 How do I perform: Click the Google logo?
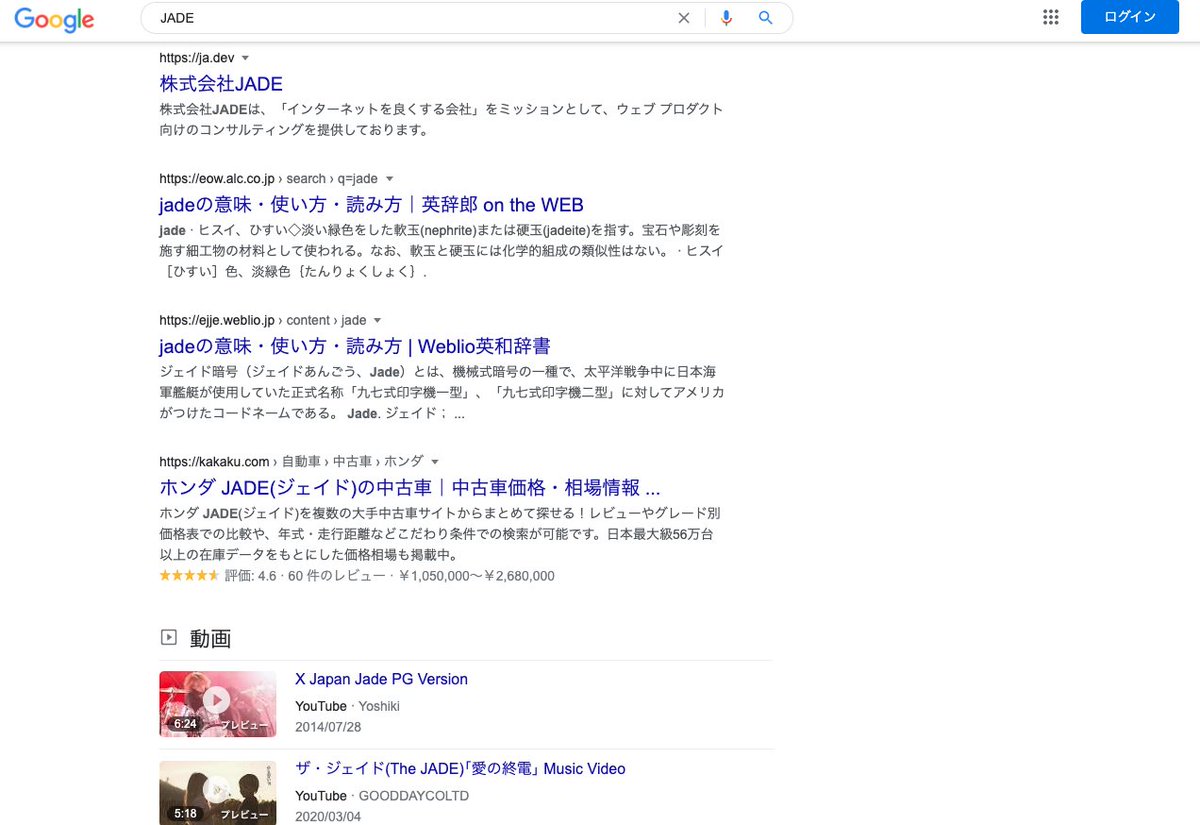pos(53,19)
